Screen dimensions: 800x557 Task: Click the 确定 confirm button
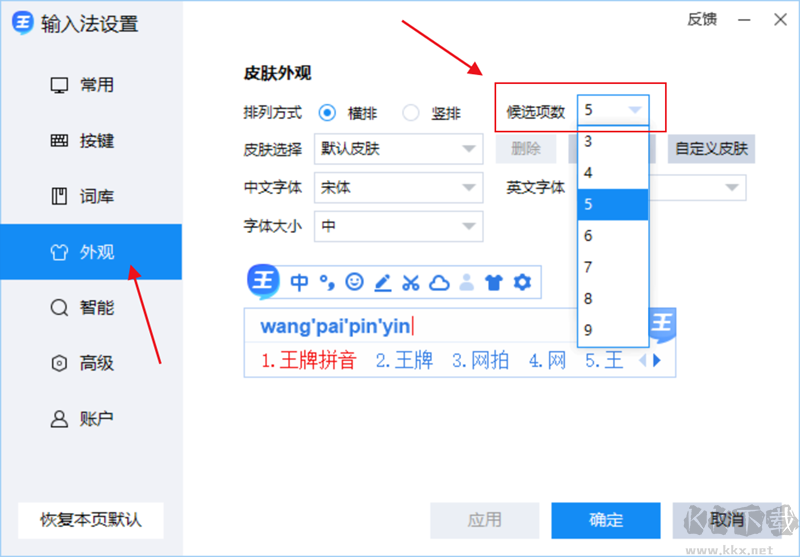point(606,520)
